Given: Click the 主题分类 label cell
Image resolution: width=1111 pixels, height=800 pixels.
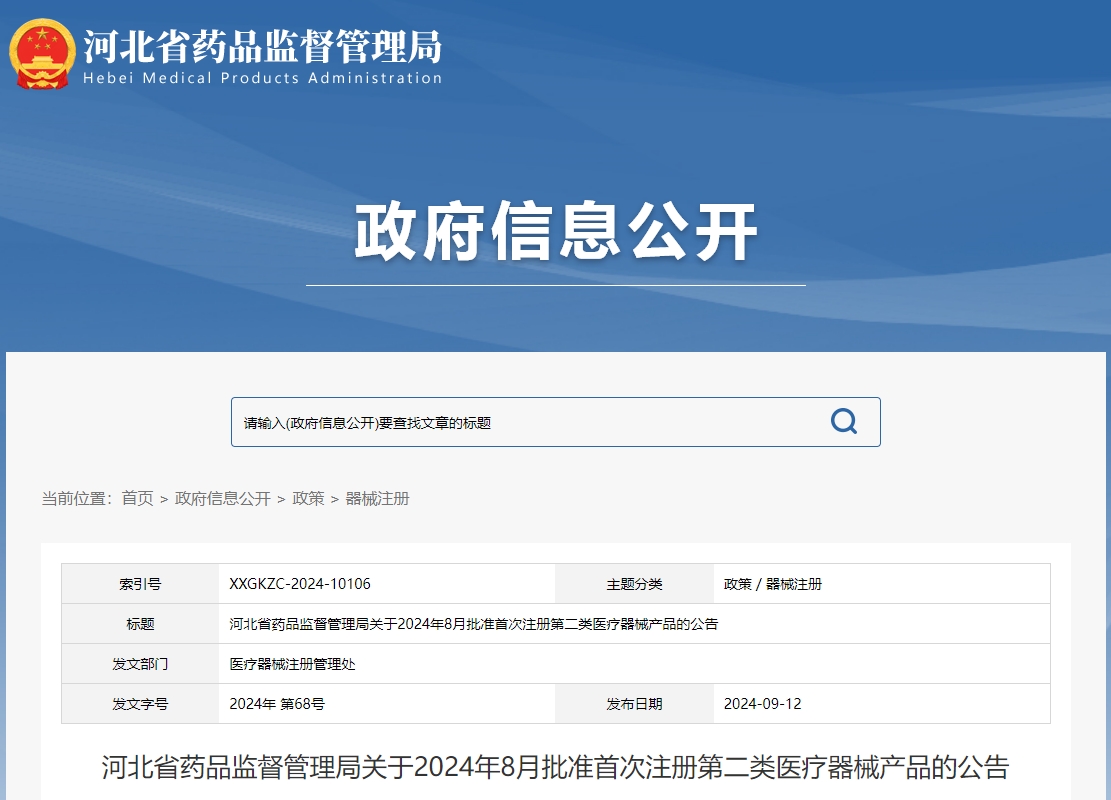Looking at the screenshot, I should pos(634,584).
